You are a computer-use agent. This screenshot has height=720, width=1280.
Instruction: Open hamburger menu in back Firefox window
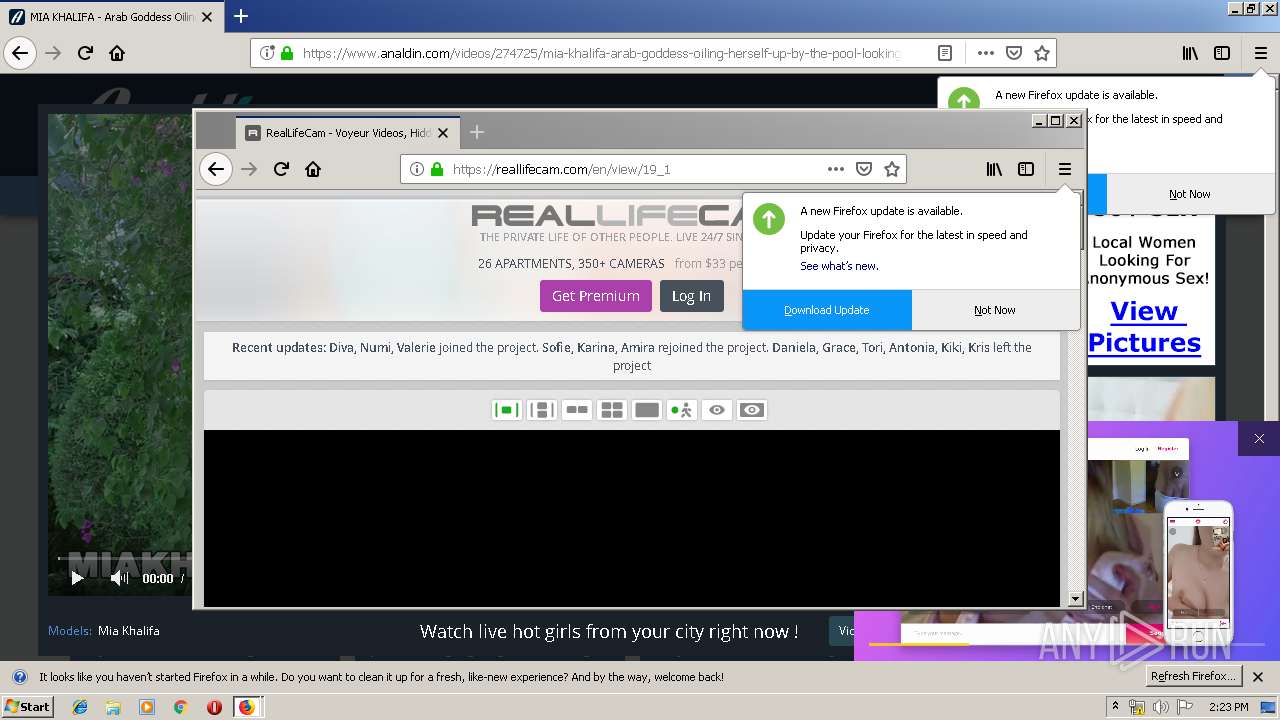click(x=1261, y=53)
